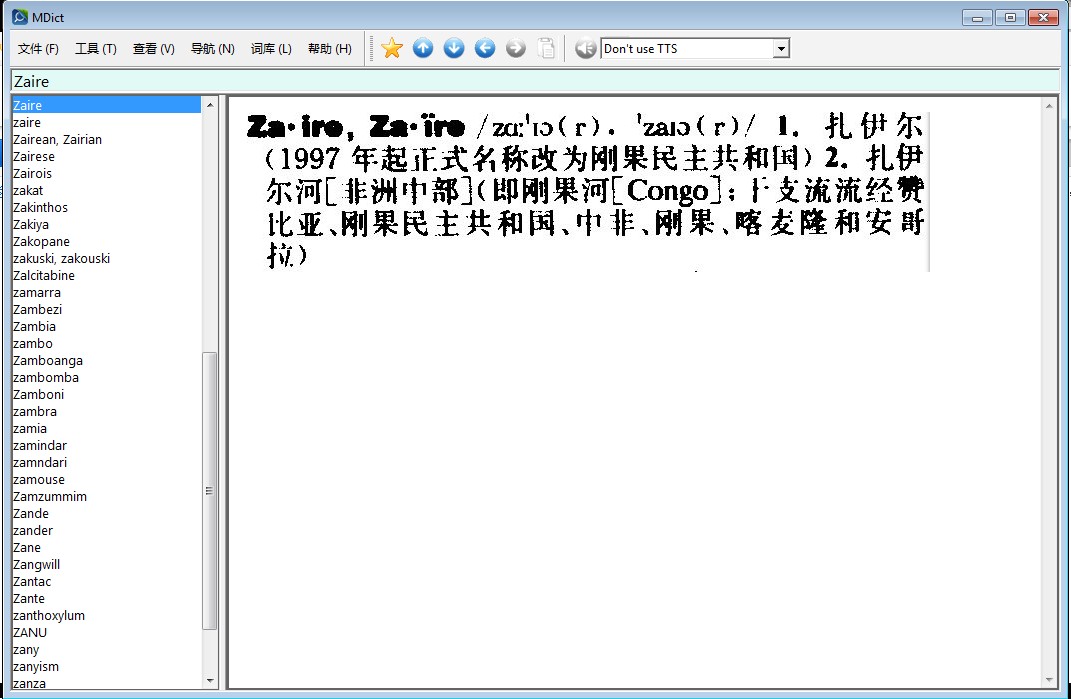Open the 词库 (L) menu
This screenshot has height=699, width=1071.
pos(271,49)
